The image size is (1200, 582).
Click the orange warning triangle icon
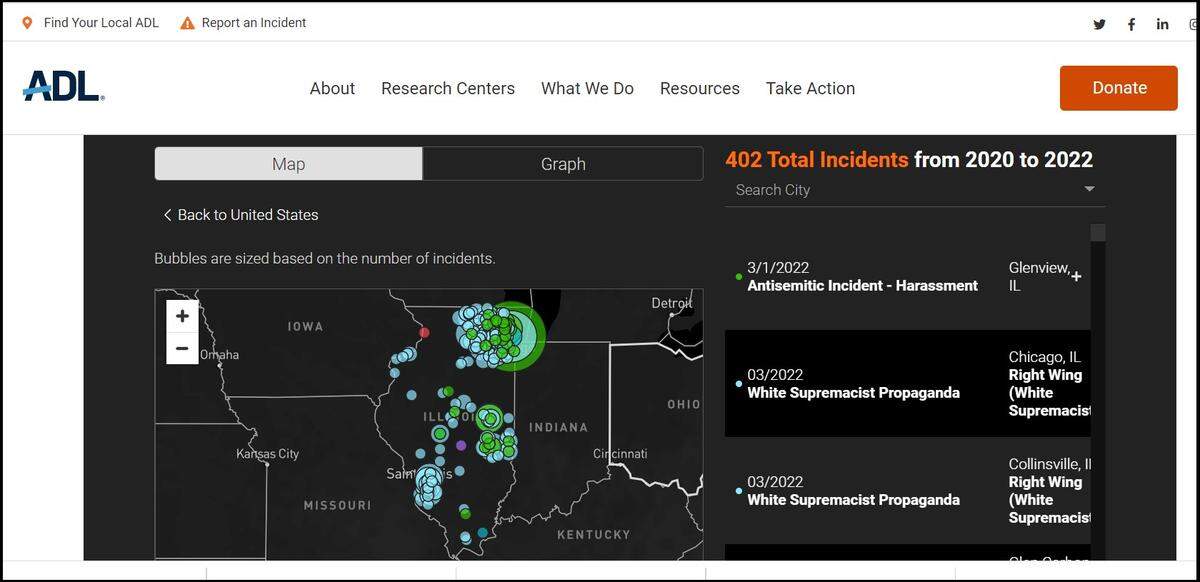pyautogui.click(x=187, y=23)
